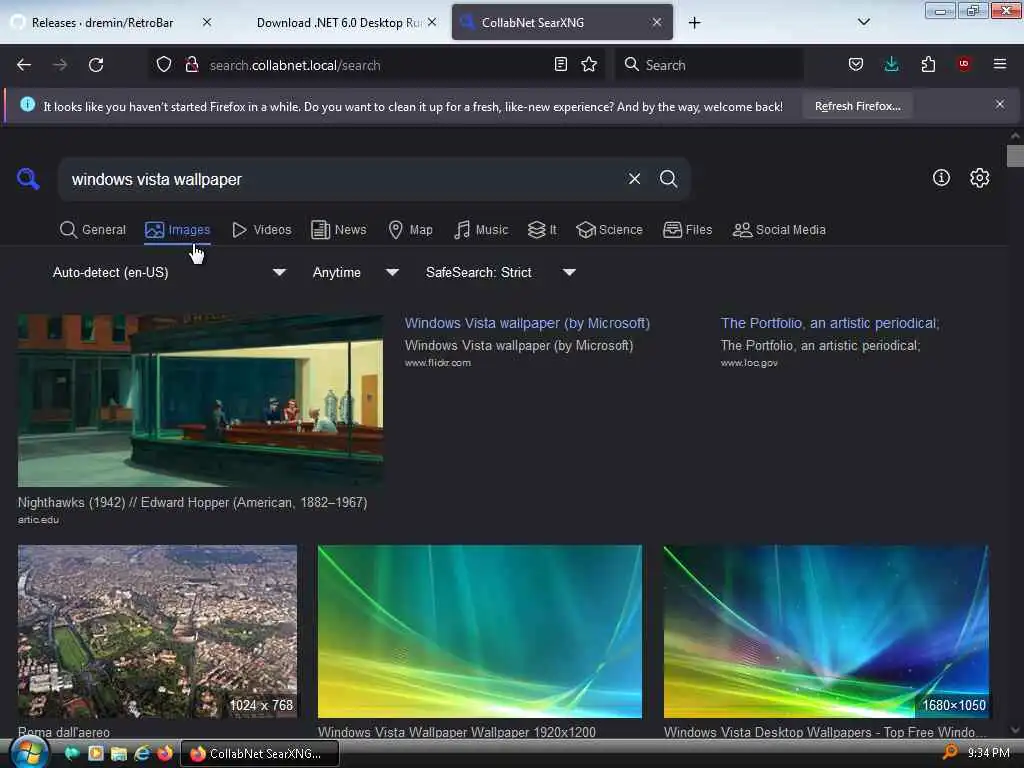Open a new browser tab
This screenshot has width=1024, height=768.
(x=694, y=23)
